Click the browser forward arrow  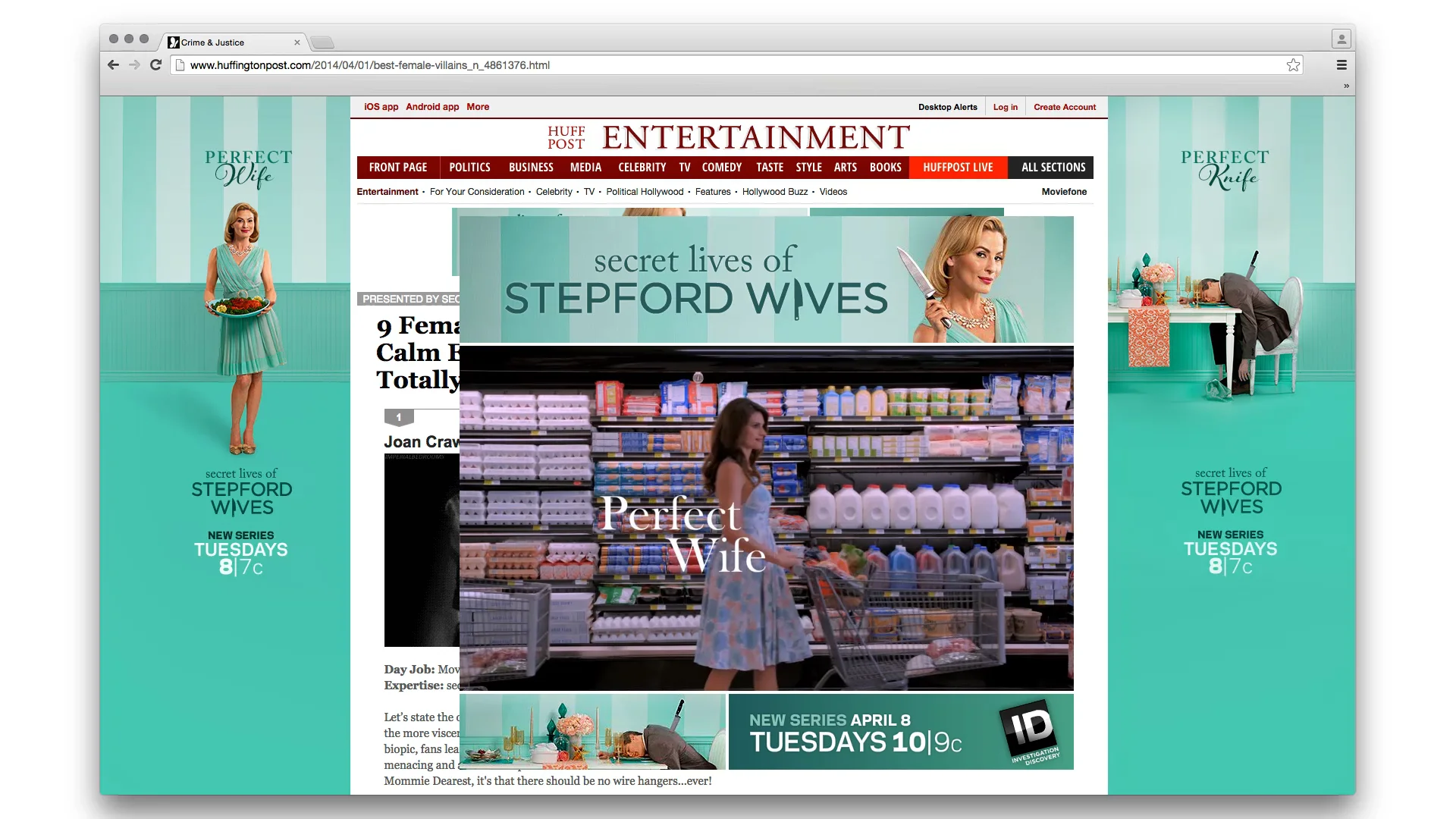coord(135,65)
